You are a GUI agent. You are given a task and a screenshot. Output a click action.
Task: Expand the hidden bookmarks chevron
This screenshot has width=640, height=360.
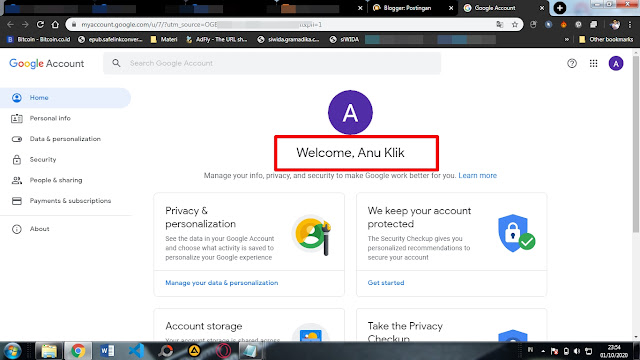(x=567, y=40)
